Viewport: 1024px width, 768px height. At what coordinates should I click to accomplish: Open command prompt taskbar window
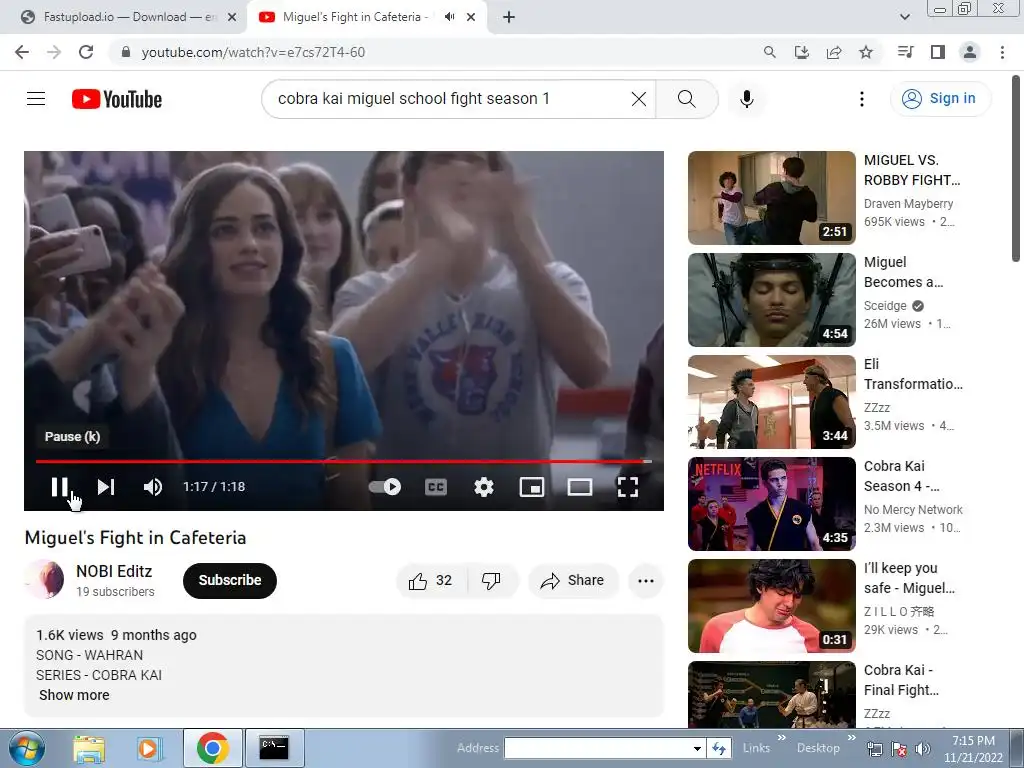pos(274,748)
